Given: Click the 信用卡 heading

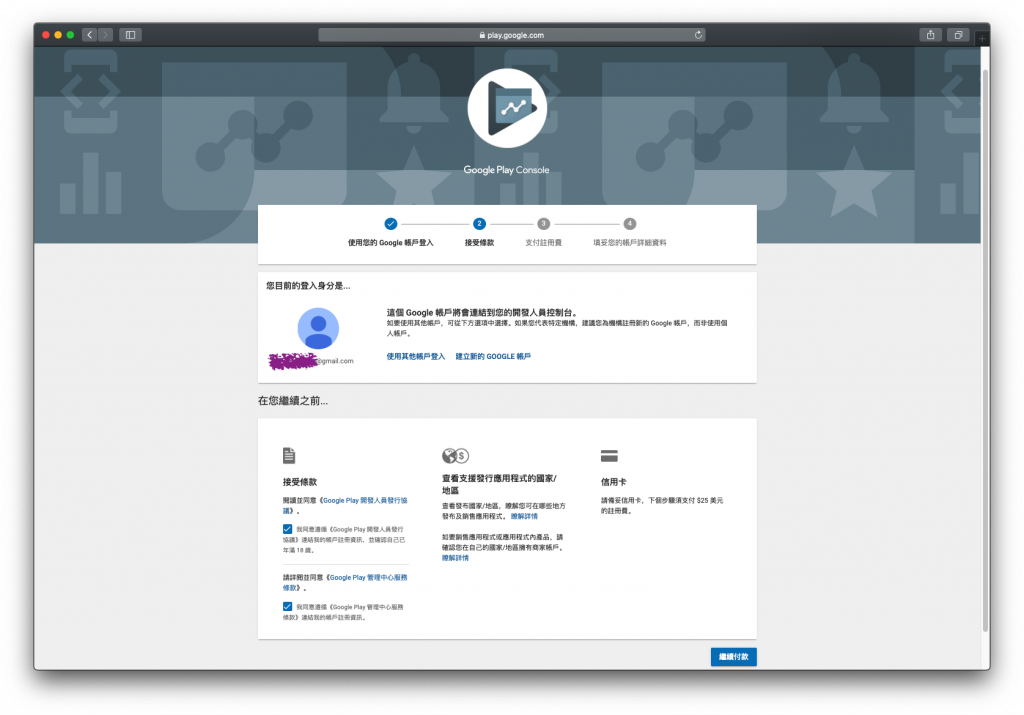Looking at the screenshot, I should [613, 482].
